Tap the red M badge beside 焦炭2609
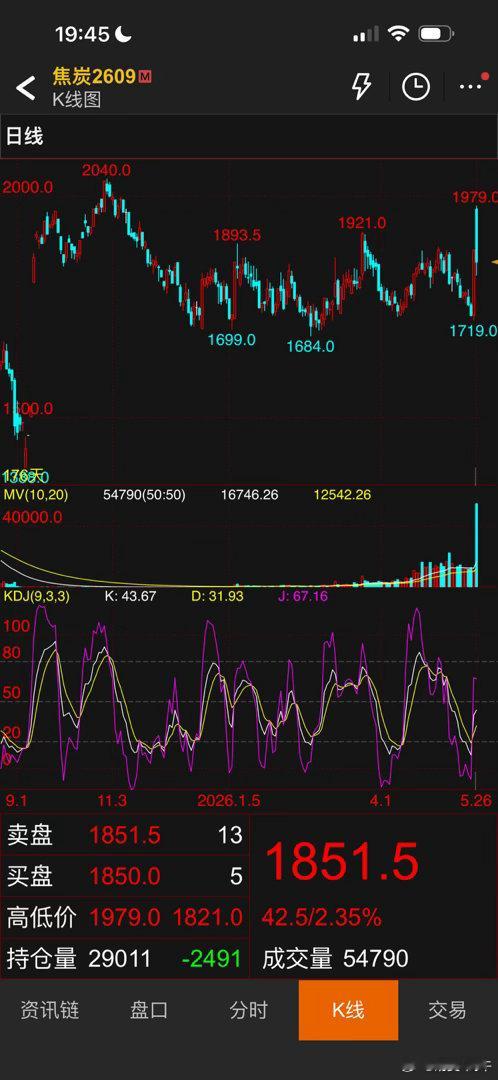498x1080 pixels. coord(145,76)
